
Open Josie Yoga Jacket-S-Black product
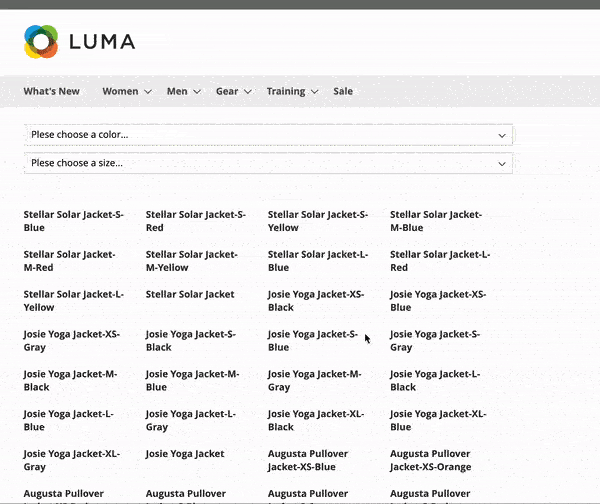[x=191, y=341]
